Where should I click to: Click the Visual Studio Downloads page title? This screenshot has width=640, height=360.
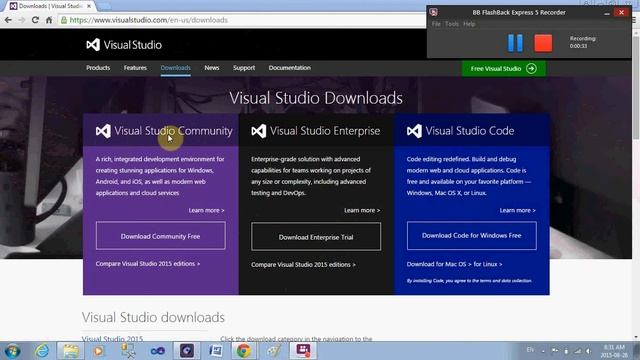(316, 98)
